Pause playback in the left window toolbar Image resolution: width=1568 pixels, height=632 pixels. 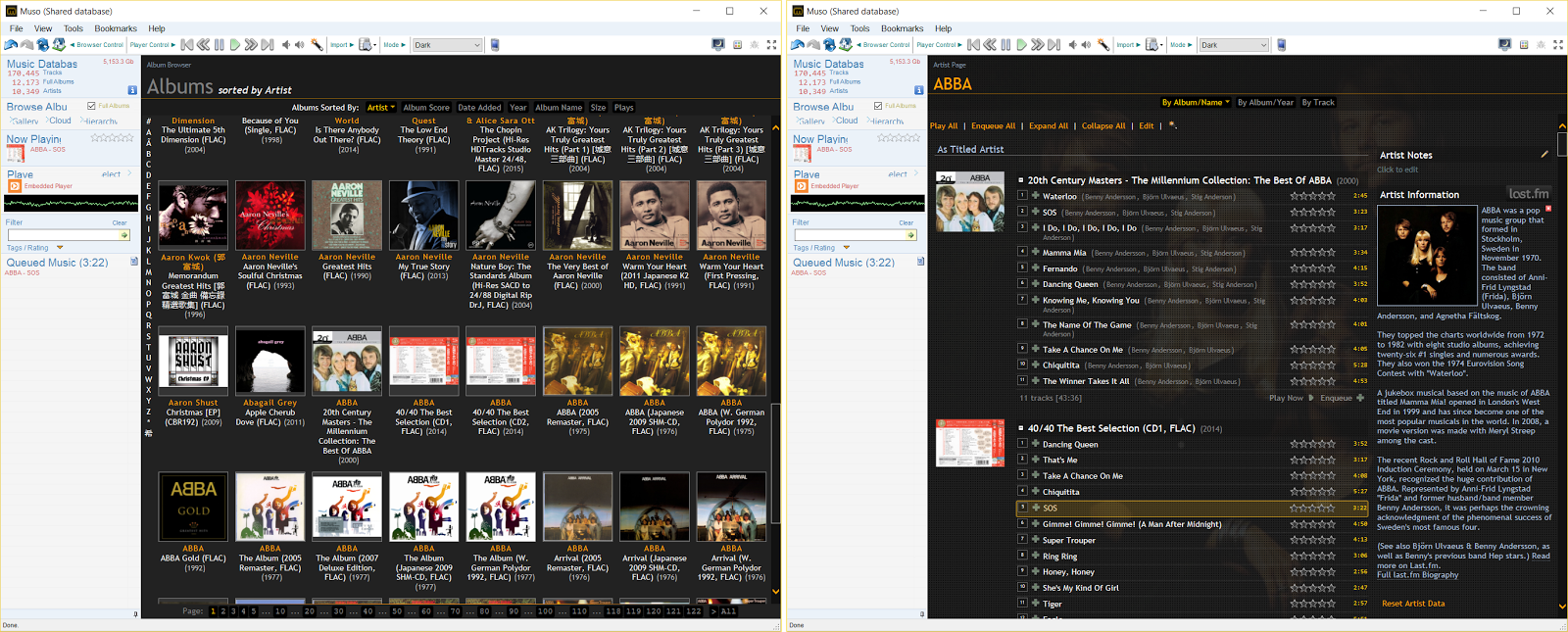[x=220, y=45]
